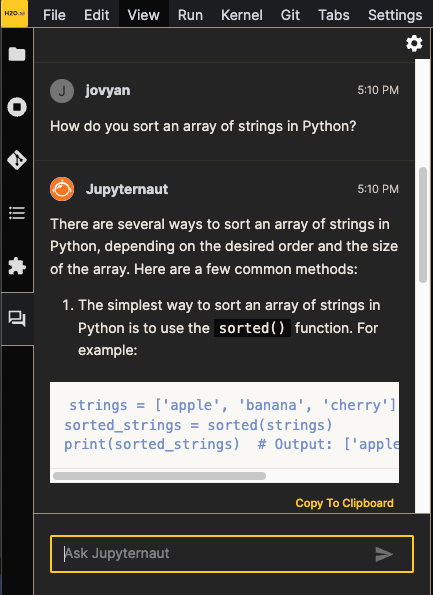
Task: Select the Jupyter AI chat sidebar icon
Action: (17, 319)
